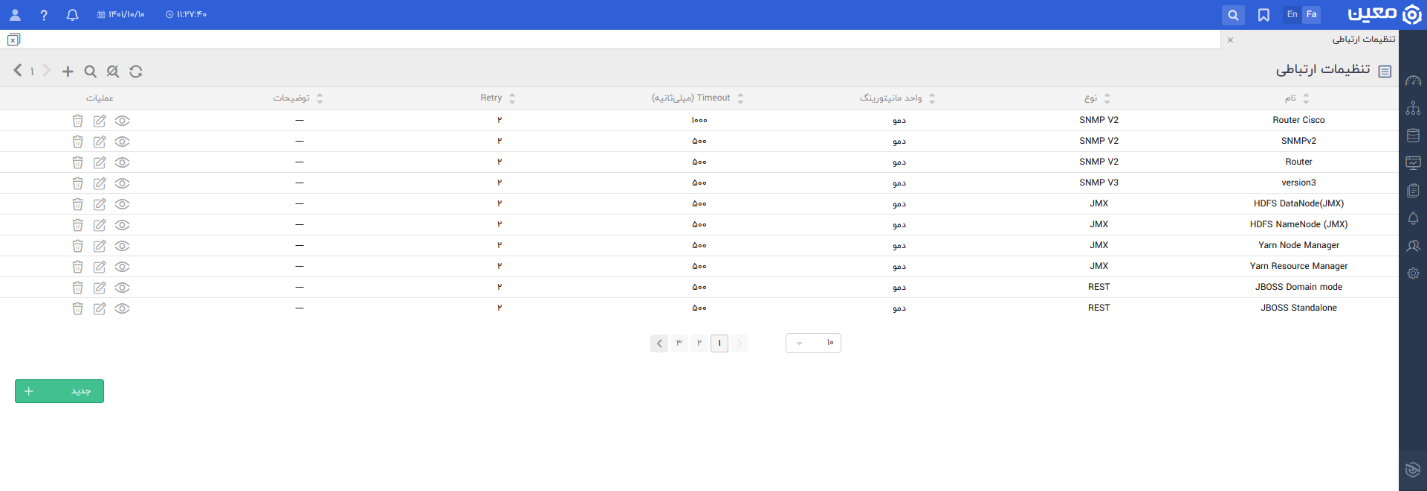The height and width of the screenshot is (491, 1427).
Task: Close the تنظیمات ارتباطی tab
Action: (1230, 40)
